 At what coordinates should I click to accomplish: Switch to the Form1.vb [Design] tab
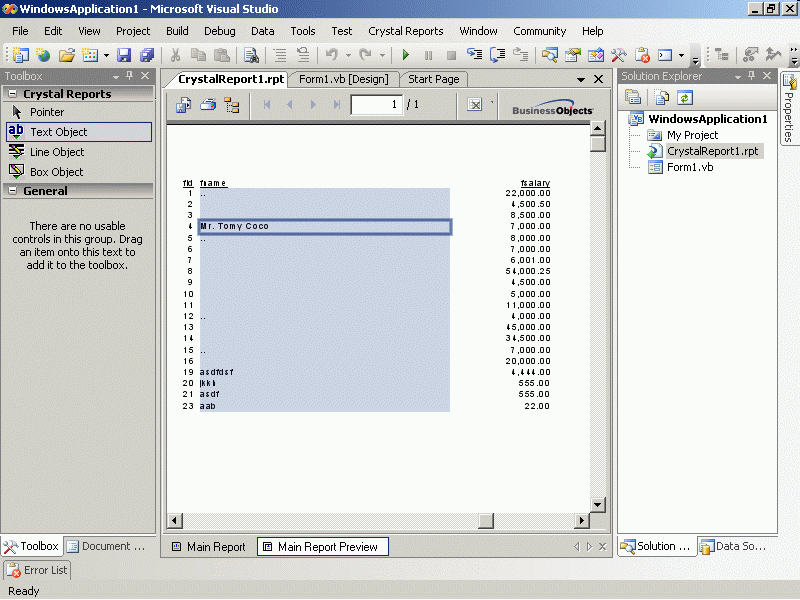(x=343, y=79)
